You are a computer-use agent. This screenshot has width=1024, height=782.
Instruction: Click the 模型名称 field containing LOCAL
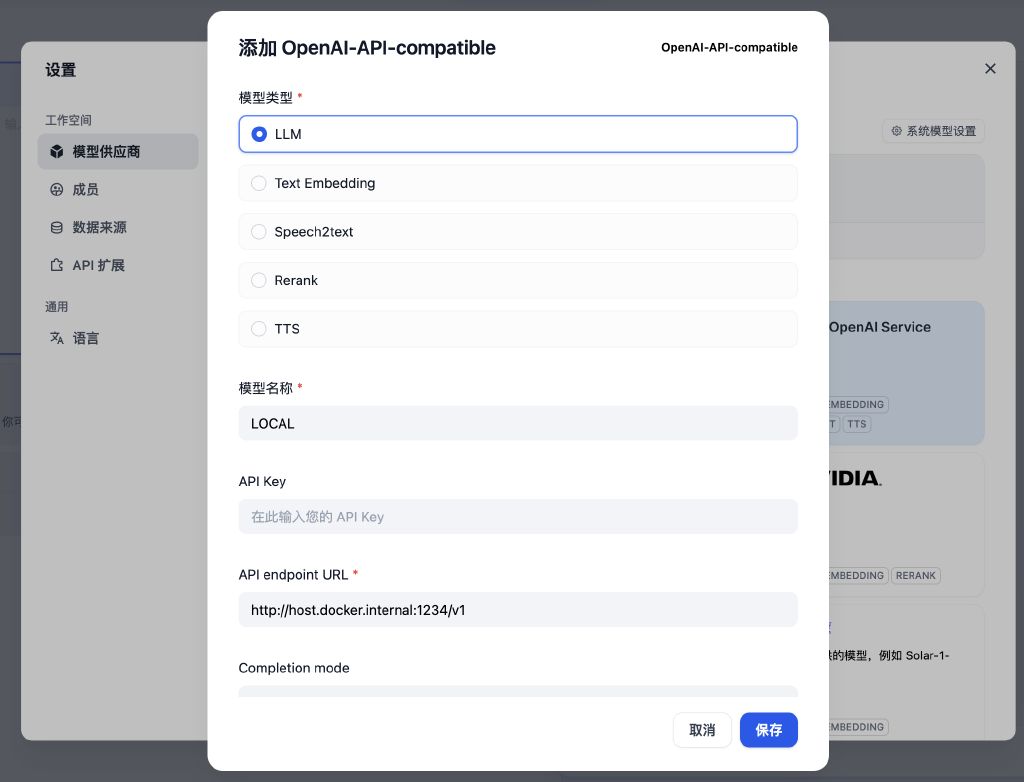pyautogui.click(x=518, y=423)
